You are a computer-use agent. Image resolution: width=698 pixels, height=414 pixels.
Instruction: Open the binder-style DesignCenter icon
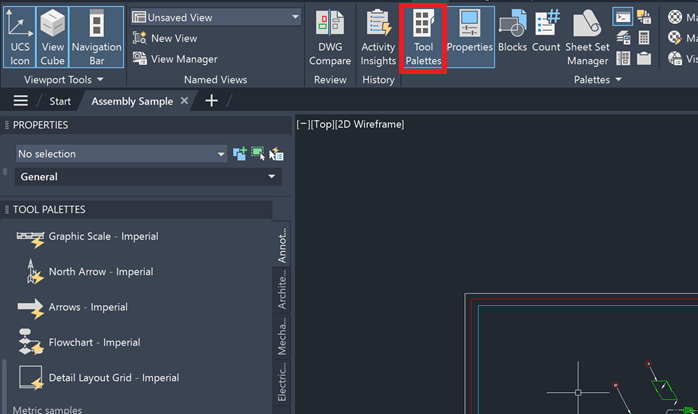pos(623,58)
